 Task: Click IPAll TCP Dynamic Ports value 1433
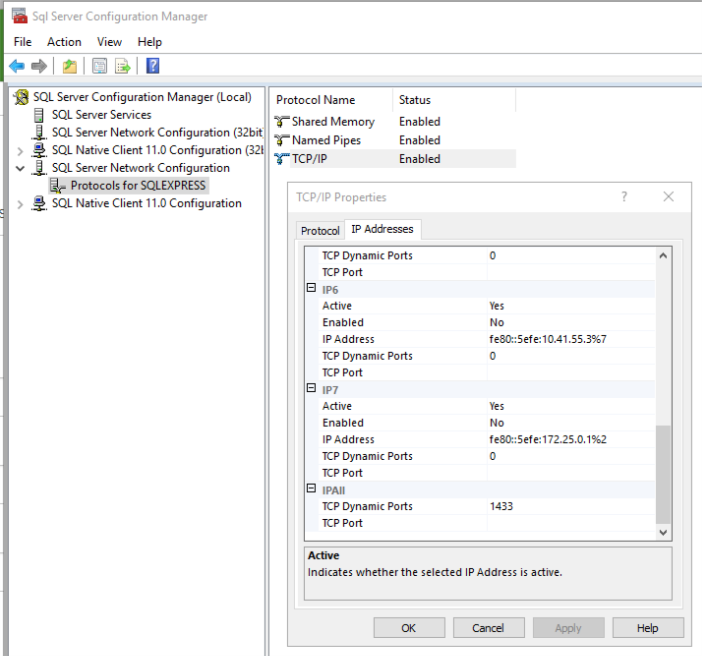coord(571,506)
